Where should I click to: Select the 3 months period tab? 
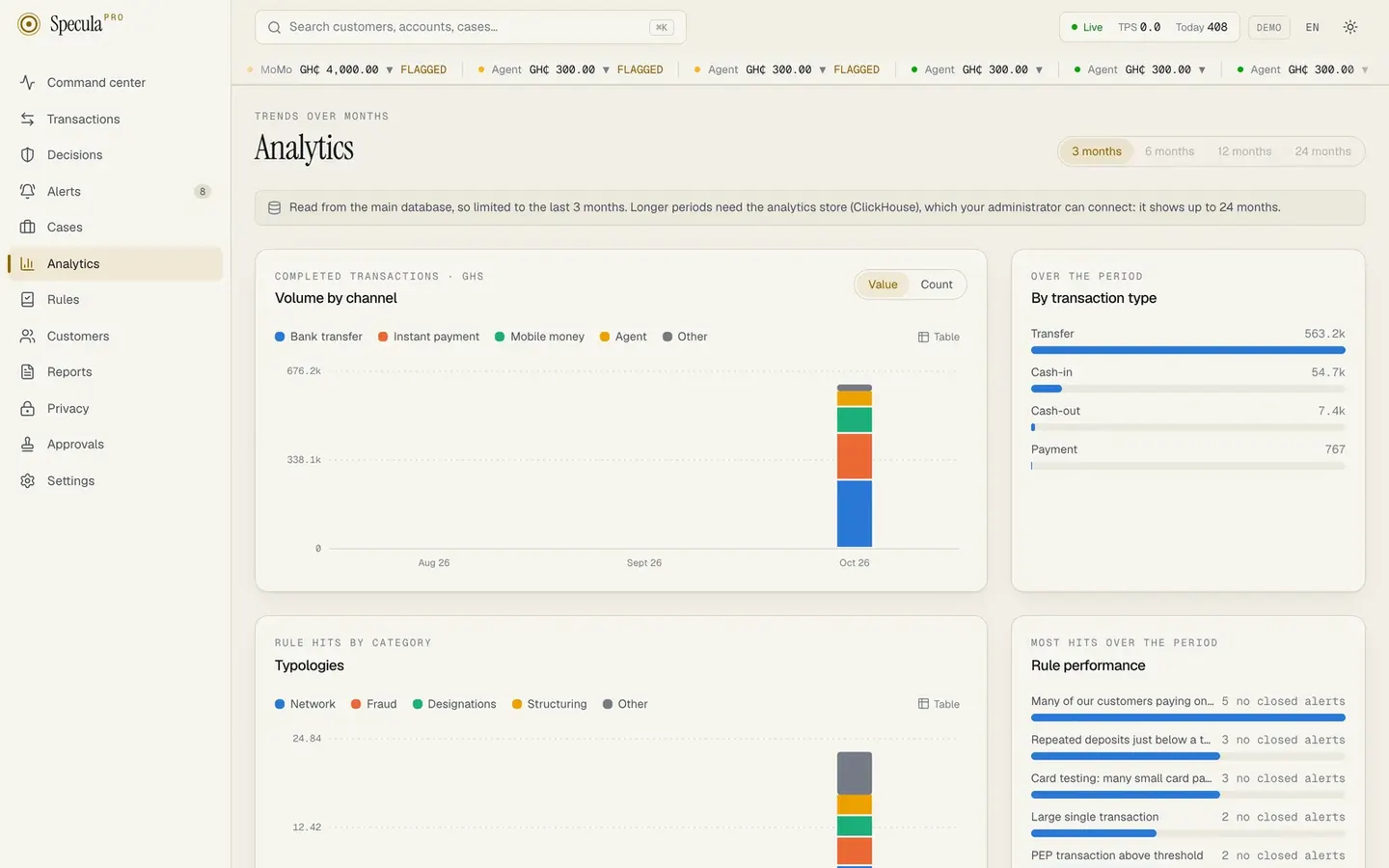point(1097,151)
